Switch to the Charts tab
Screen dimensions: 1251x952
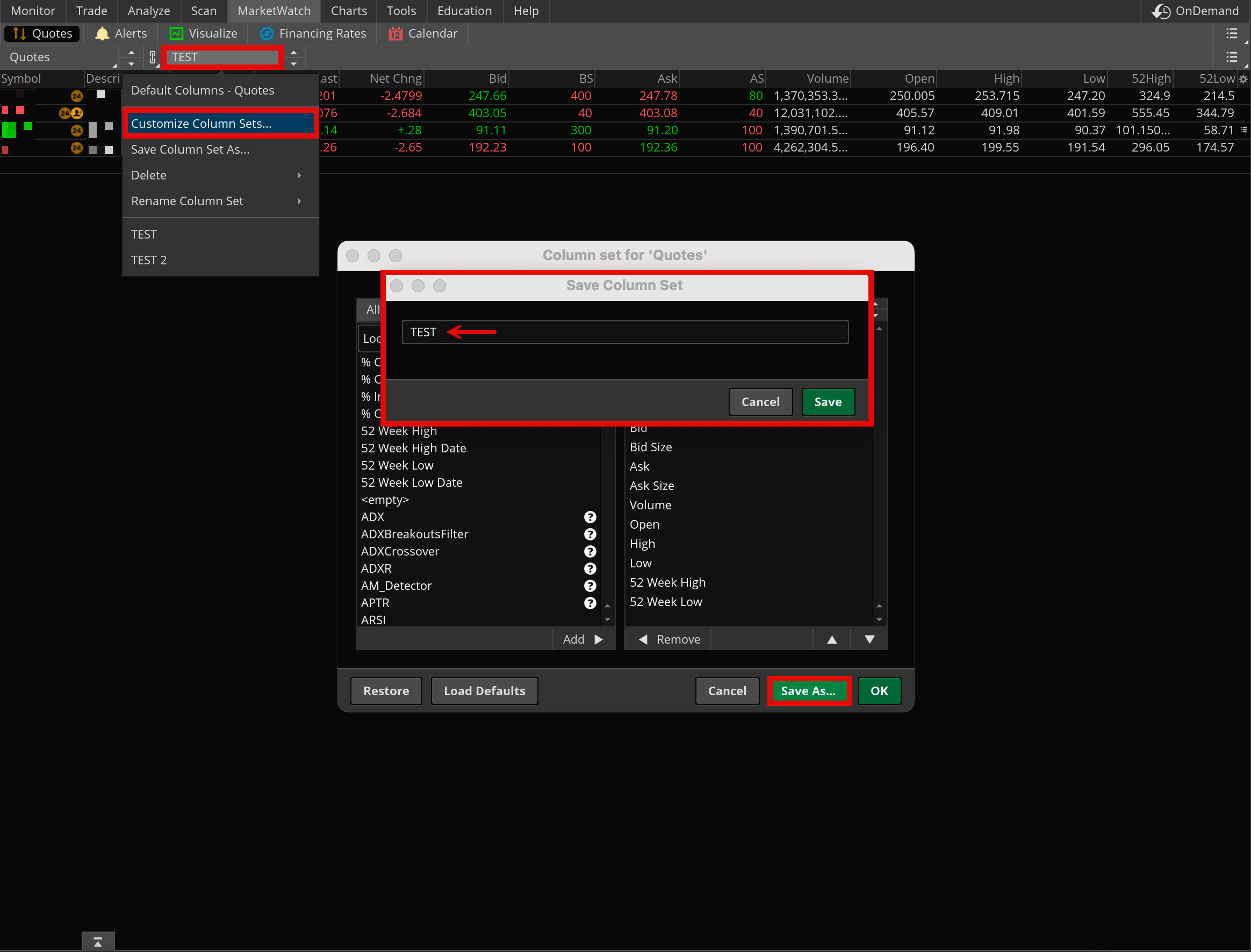coord(349,11)
